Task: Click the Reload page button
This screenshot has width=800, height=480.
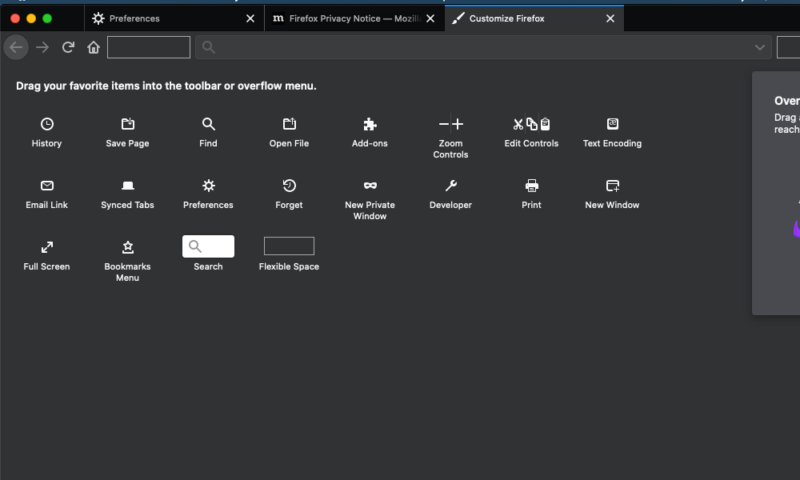Action: point(68,47)
